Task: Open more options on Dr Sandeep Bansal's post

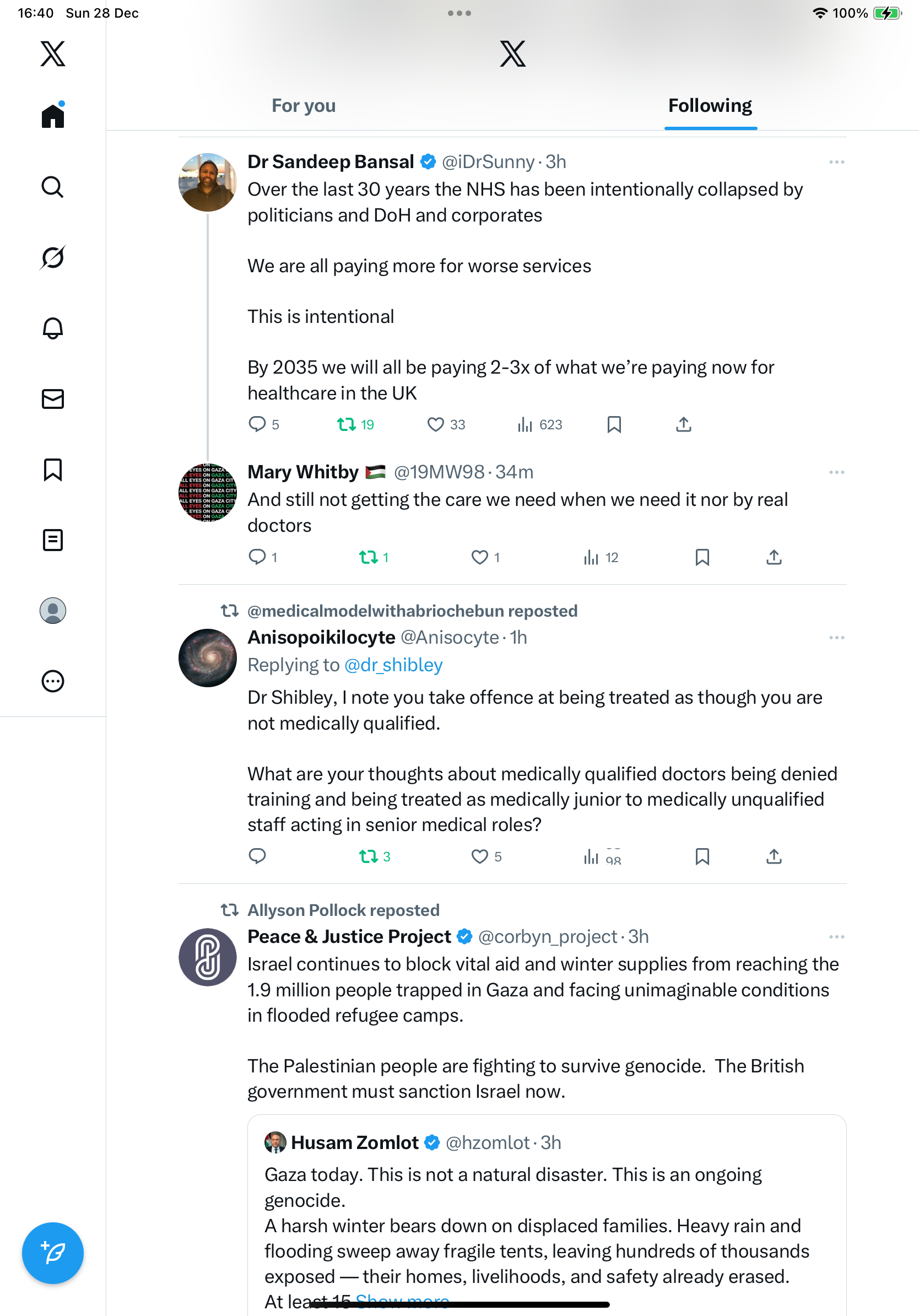Action: pyautogui.click(x=836, y=162)
